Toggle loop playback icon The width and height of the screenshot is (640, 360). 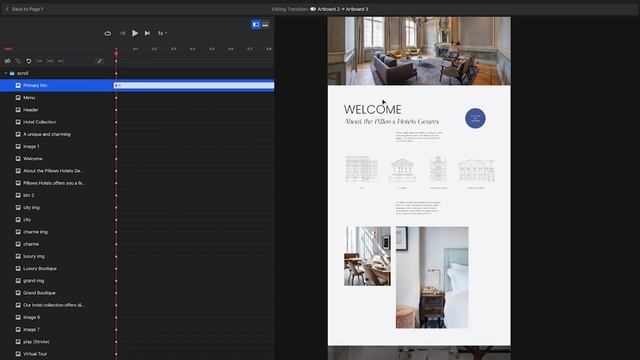(x=108, y=33)
